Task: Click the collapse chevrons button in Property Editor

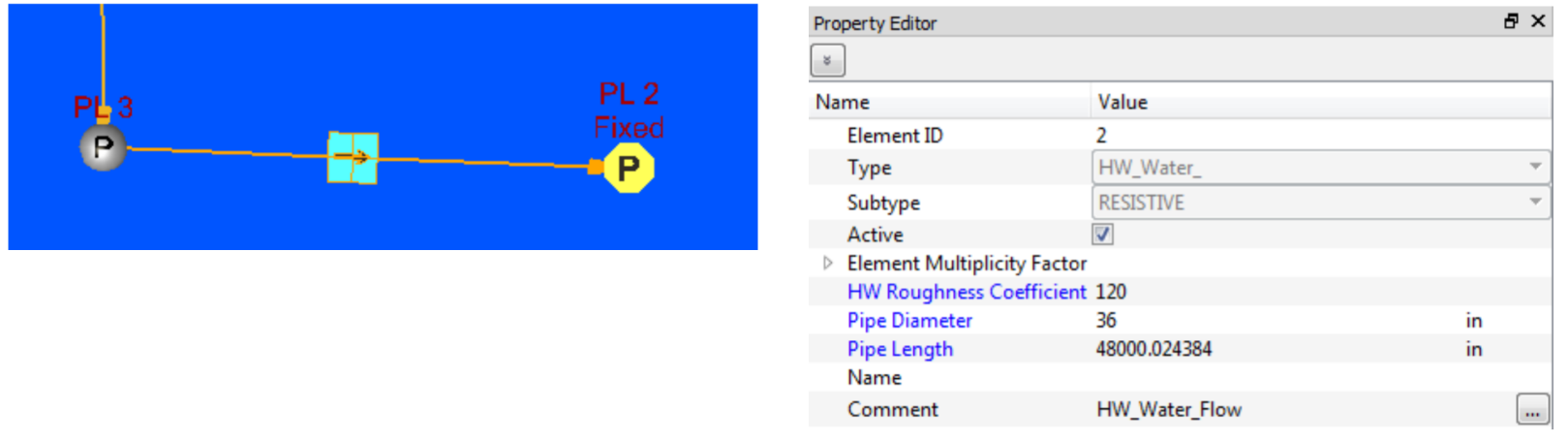Action: point(827,61)
